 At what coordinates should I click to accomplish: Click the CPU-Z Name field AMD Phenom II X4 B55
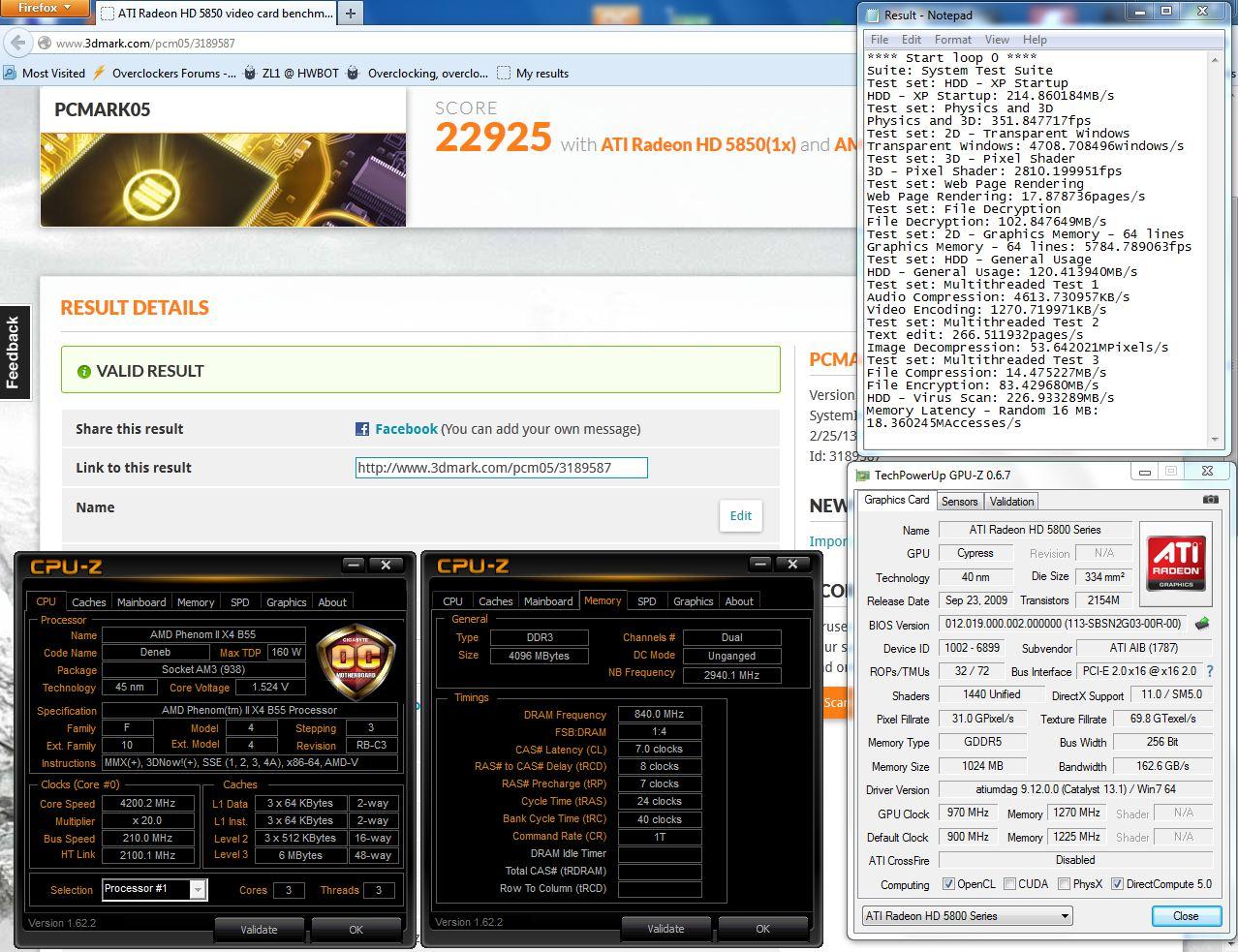(203, 634)
